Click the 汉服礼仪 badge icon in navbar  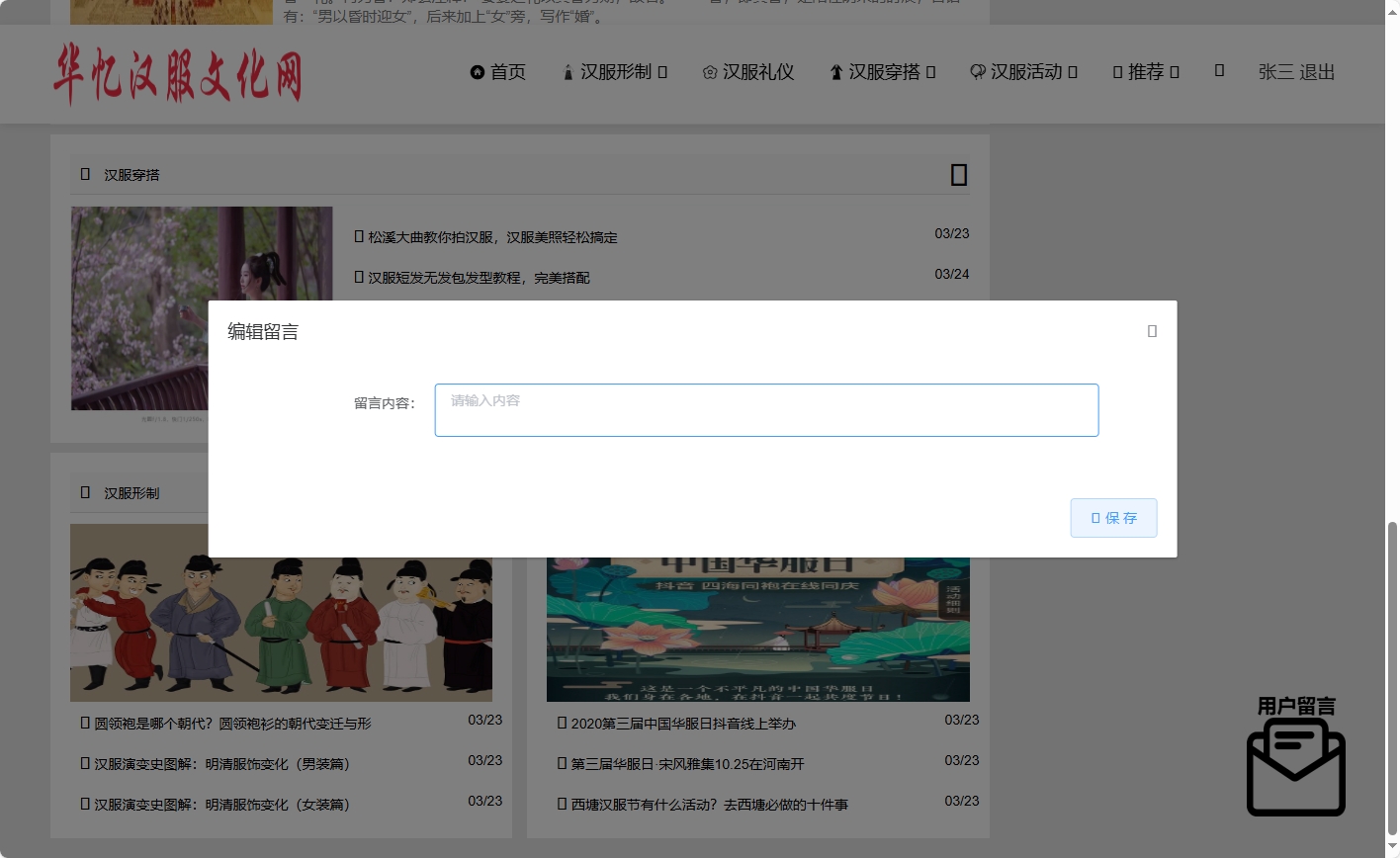pyautogui.click(x=709, y=72)
